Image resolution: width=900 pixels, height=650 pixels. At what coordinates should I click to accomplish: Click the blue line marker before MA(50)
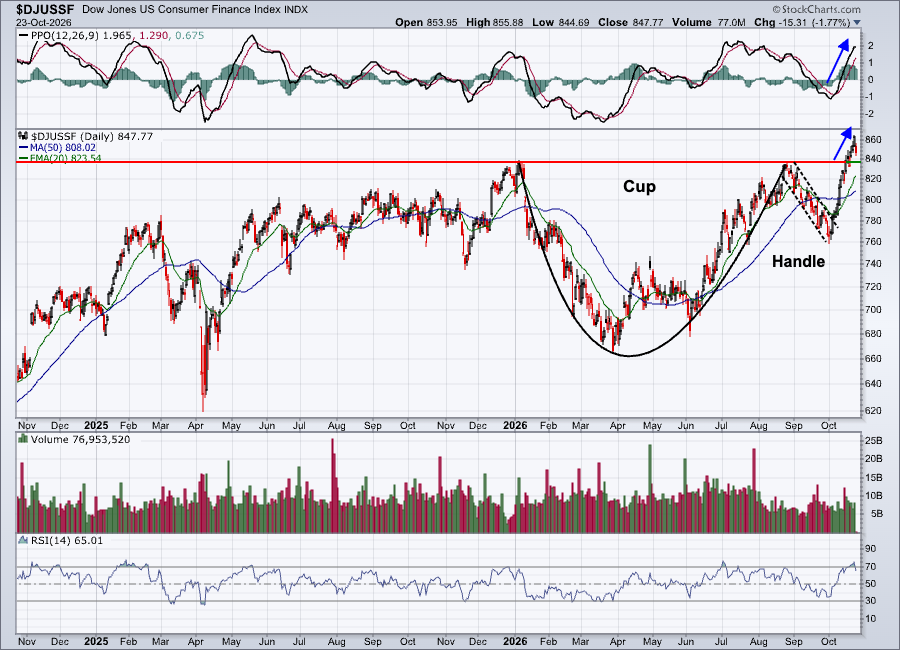(x=24, y=148)
